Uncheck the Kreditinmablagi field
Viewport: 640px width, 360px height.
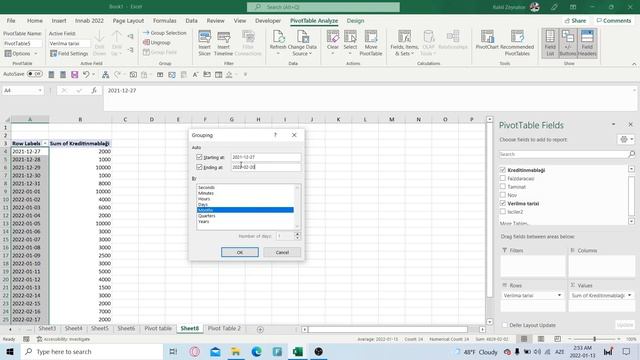pos(503,170)
